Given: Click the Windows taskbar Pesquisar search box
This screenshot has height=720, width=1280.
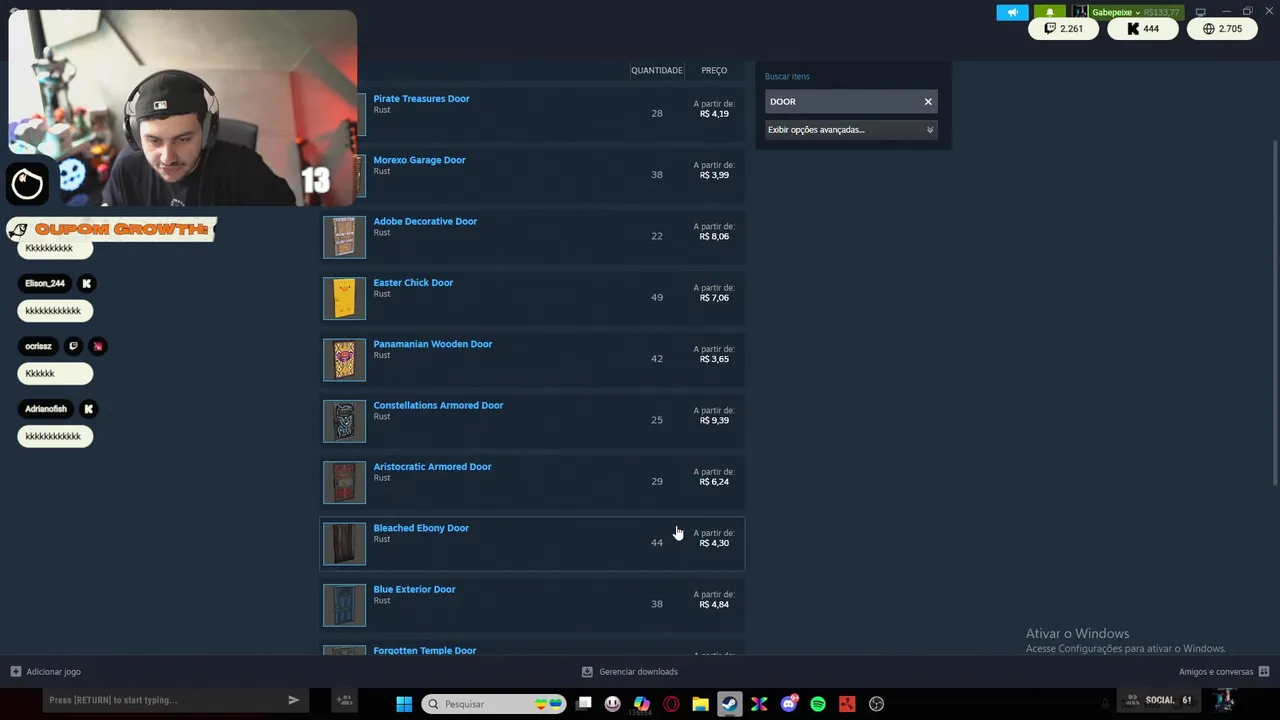Looking at the screenshot, I should [494, 704].
